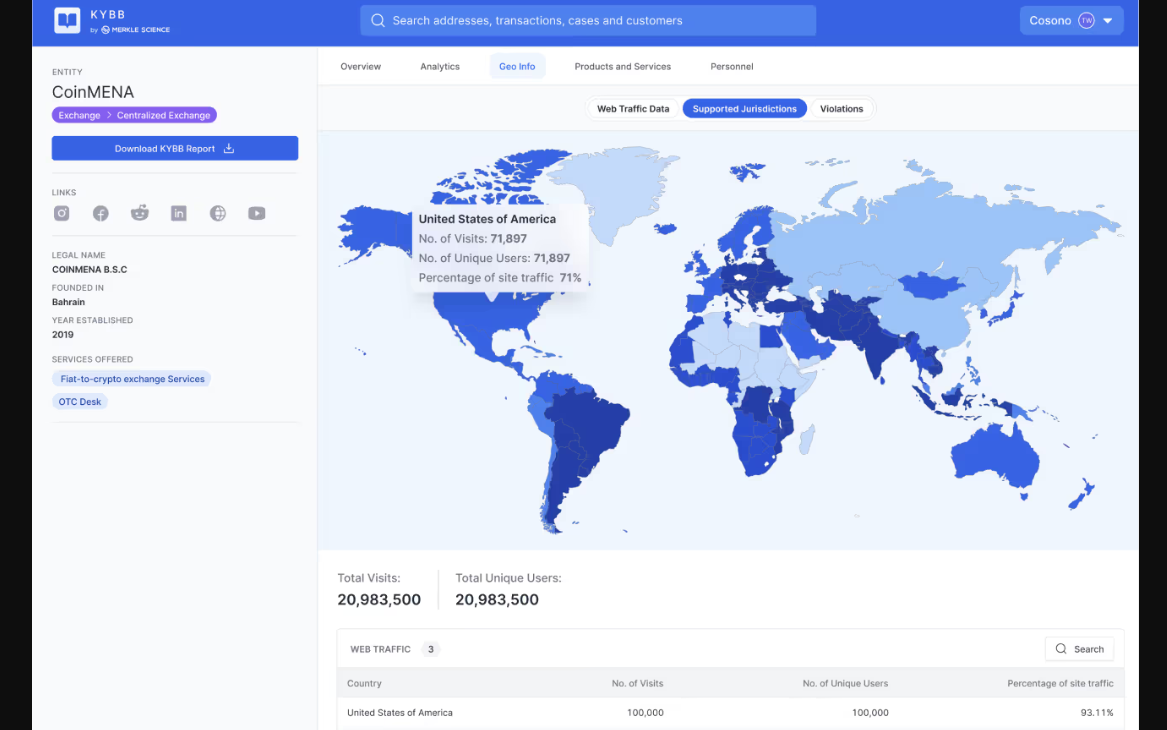Open CoinMENA's YouTube link icon
1167x730 pixels.
[257, 214]
